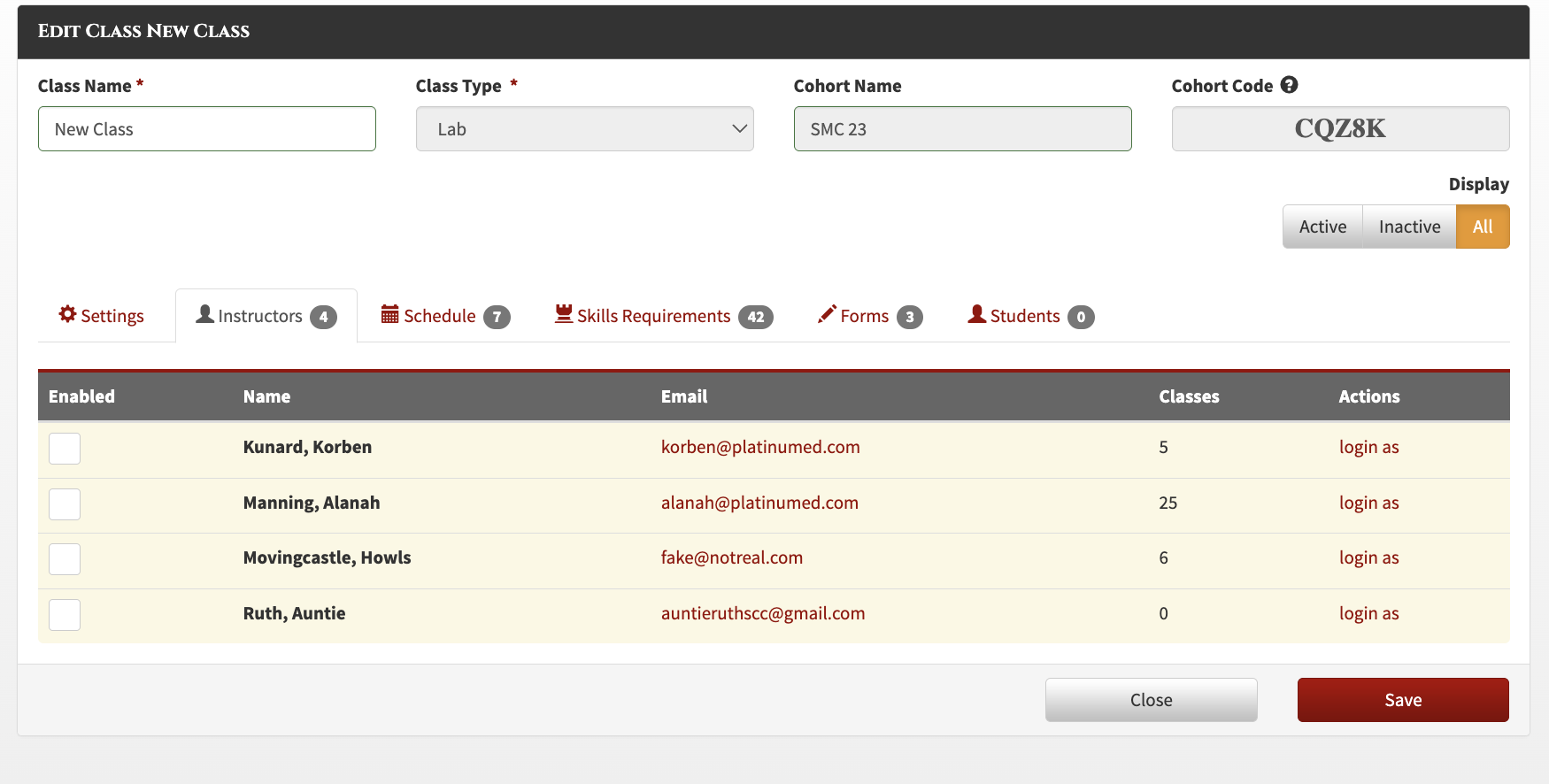Click the Classes column header
This screenshot has height=784, width=1549.
pos(1189,396)
